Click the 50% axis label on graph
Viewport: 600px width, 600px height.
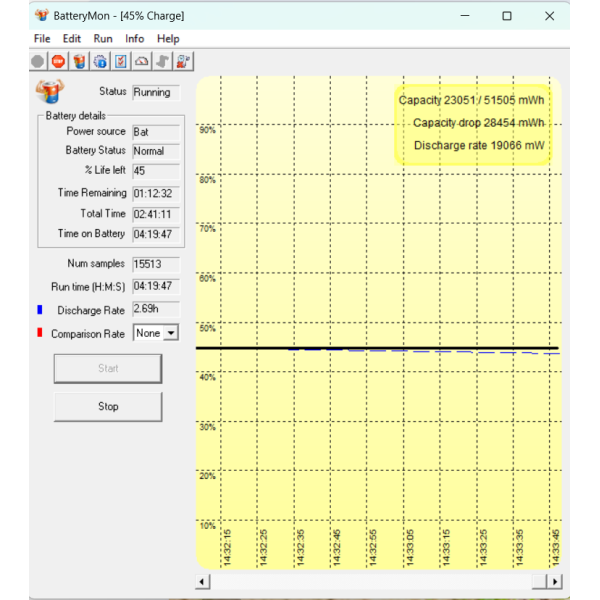[x=207, y=328]
